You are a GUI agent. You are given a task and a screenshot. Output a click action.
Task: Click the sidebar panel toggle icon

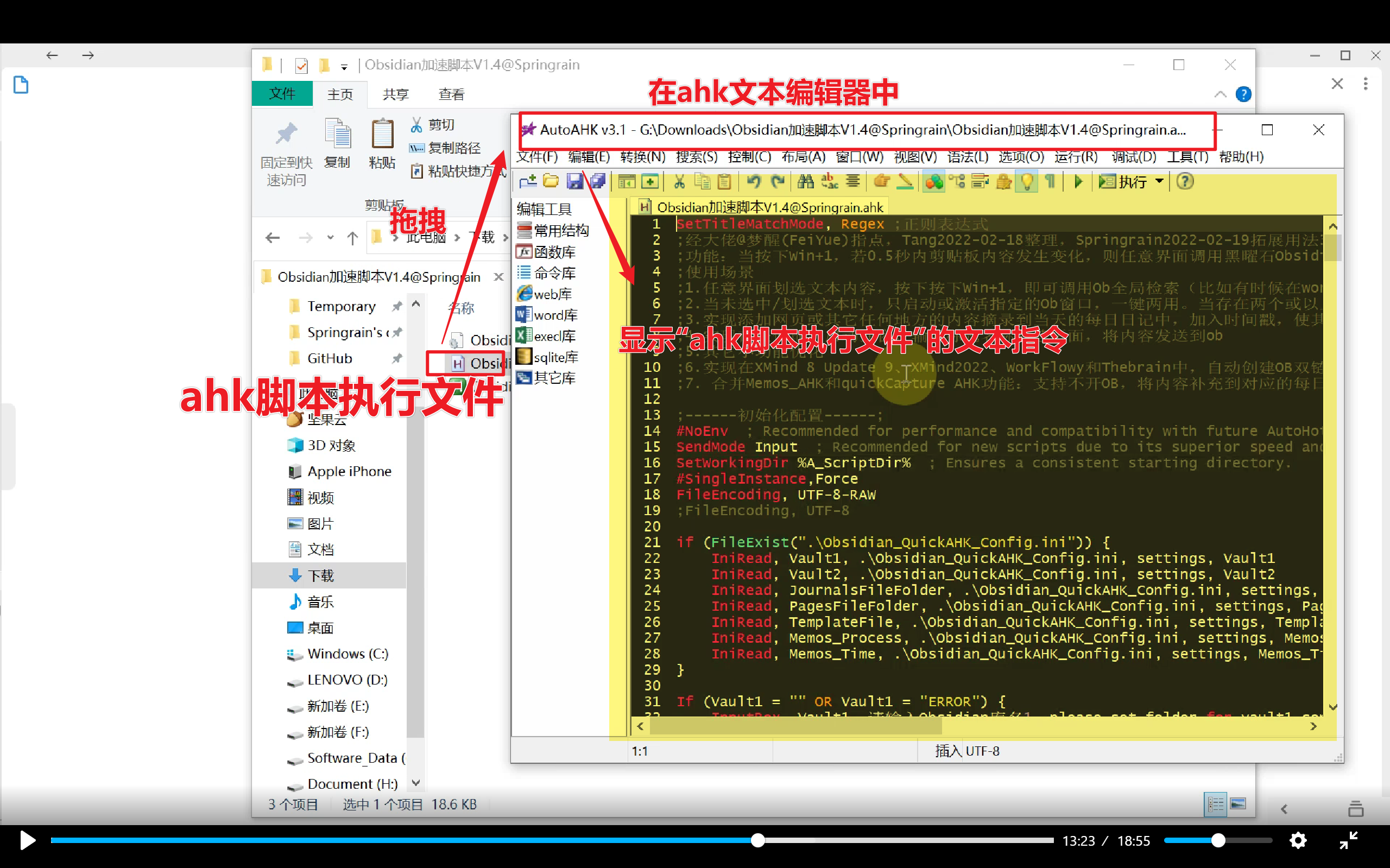point(627,182)
